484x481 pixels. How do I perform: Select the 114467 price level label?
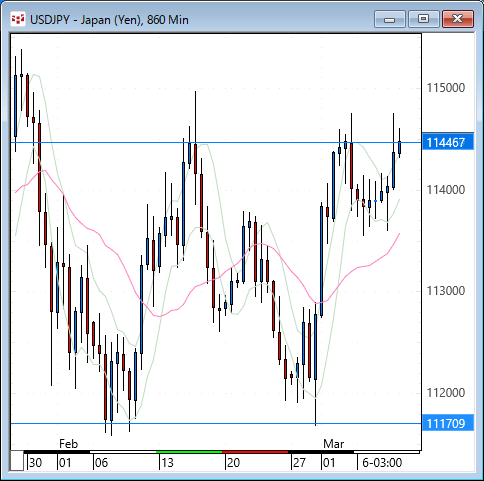point(448,143)
